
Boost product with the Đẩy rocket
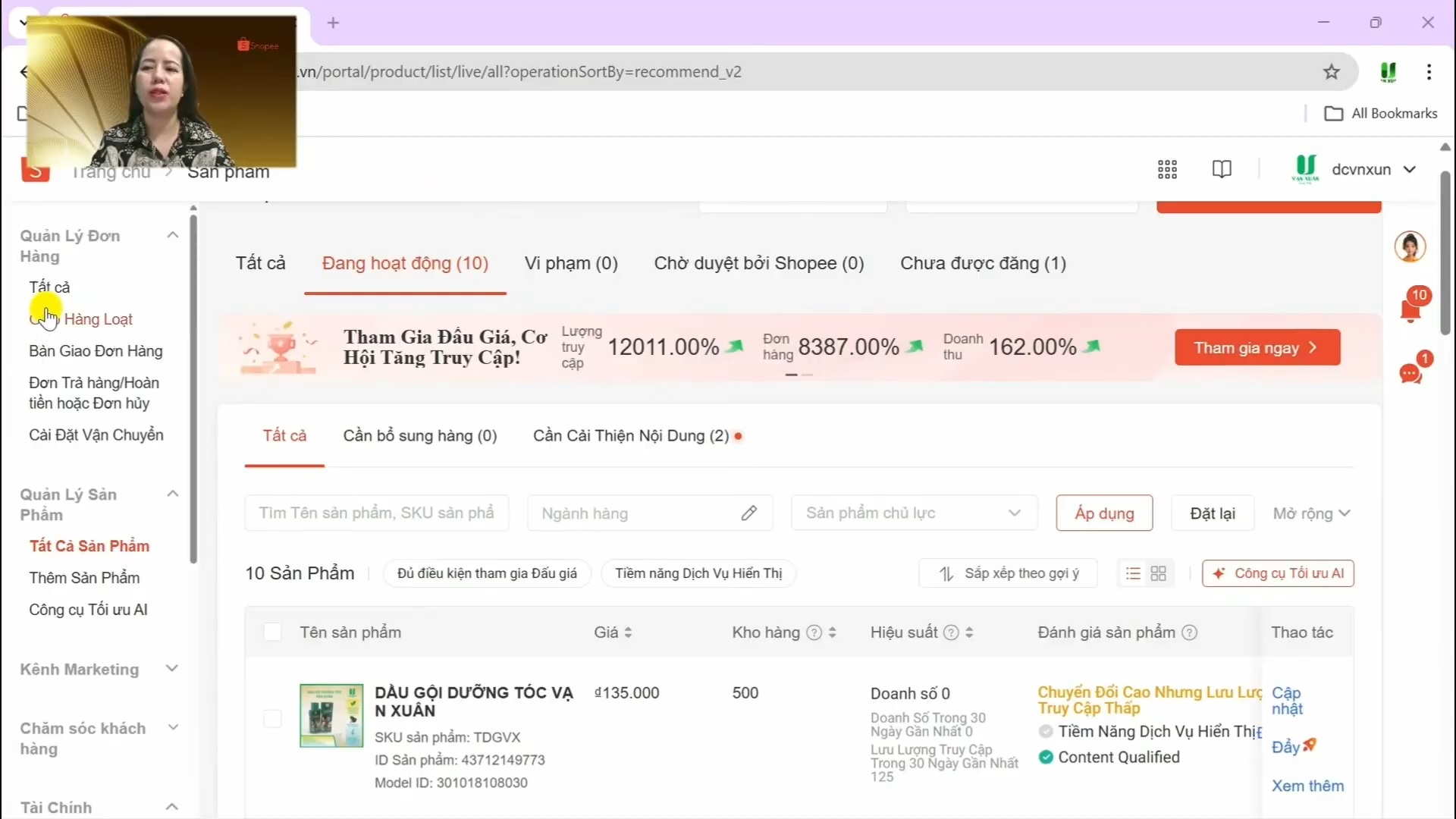pos(1294,747)
